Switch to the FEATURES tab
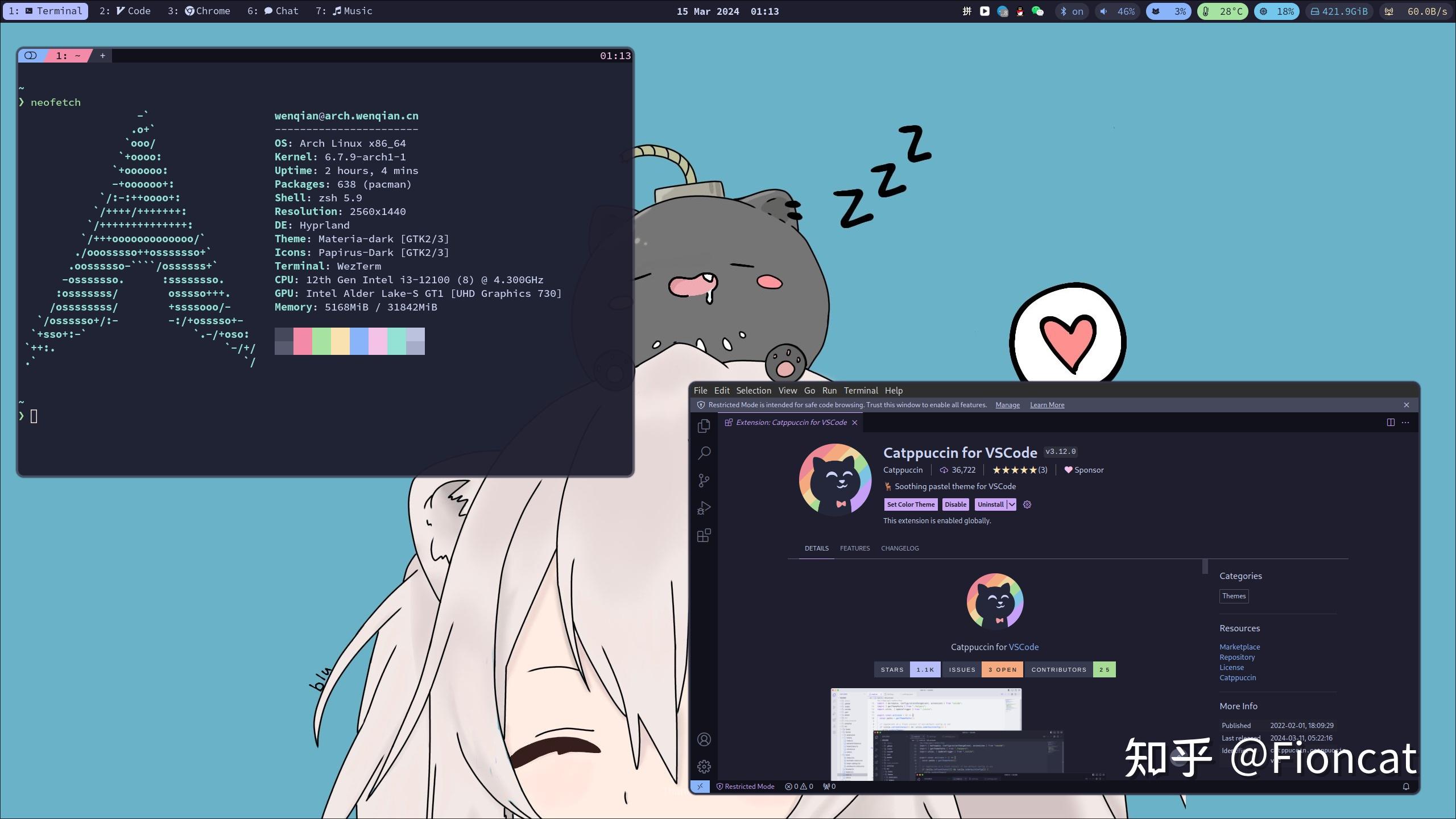This screenshot has height=819, width=1456. pyautogui.click(x=855, y=548)
